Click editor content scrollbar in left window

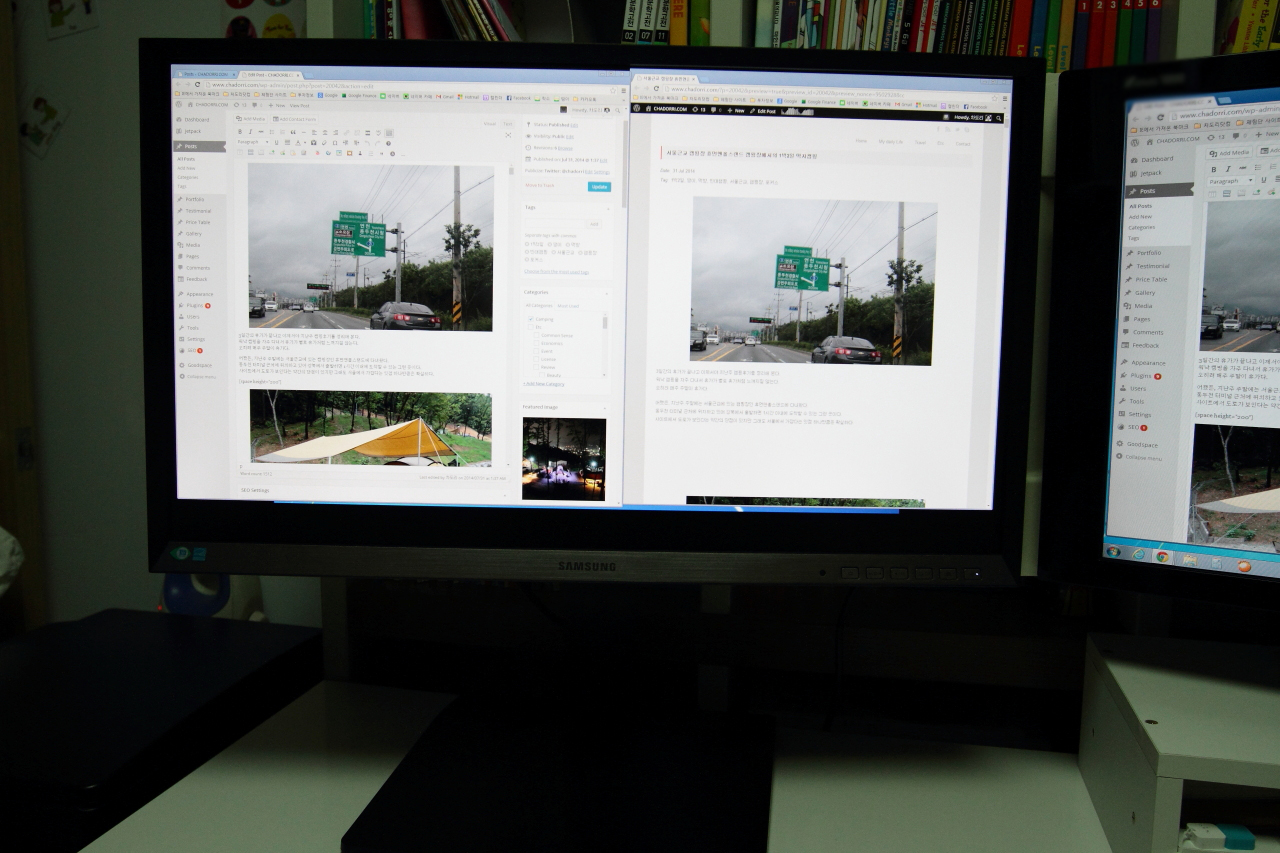tap(511, 172)
